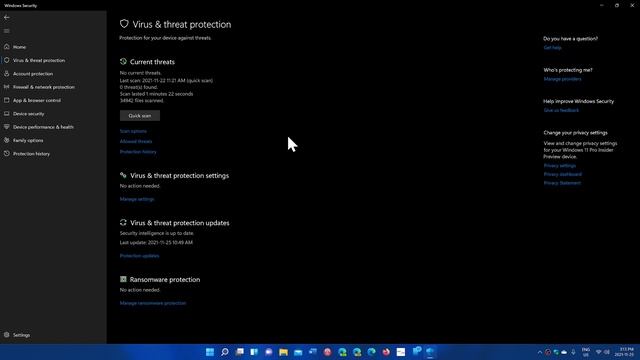Open File Explorer from taskbar
640x360 pixels.
[283, 352]
